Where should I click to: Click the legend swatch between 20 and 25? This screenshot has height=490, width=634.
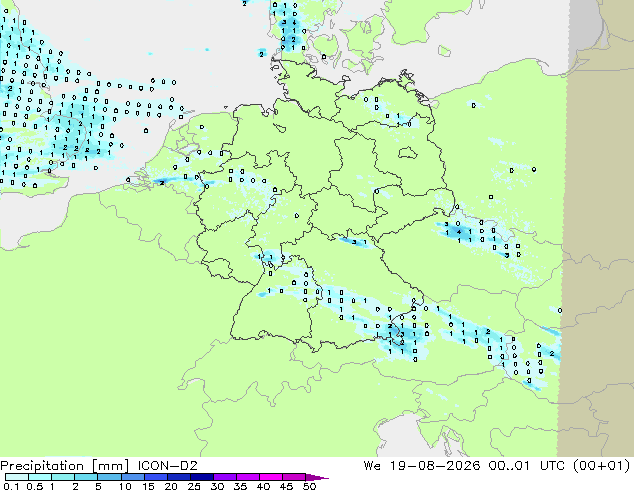pos(179,477)
